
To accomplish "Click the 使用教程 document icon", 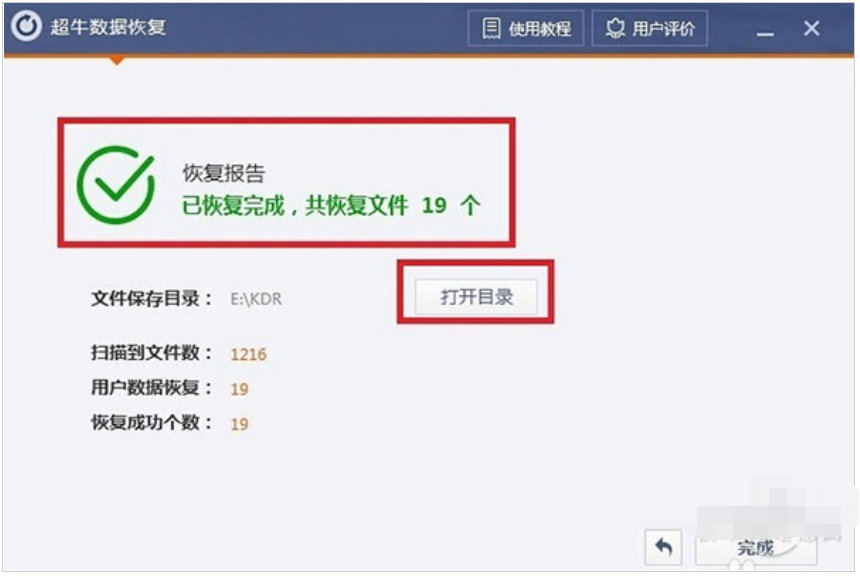I will (x=491, y=28).
